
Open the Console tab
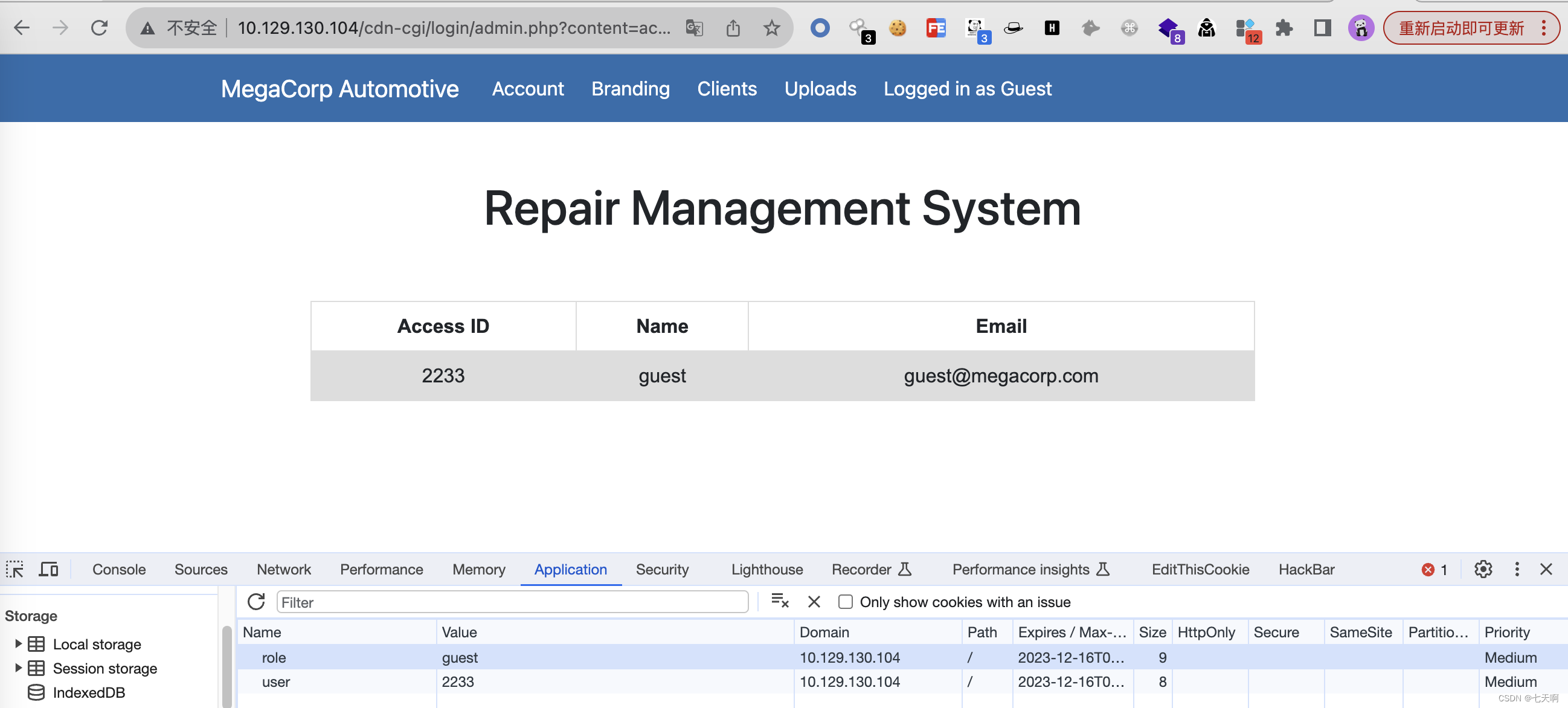(119, 569)
